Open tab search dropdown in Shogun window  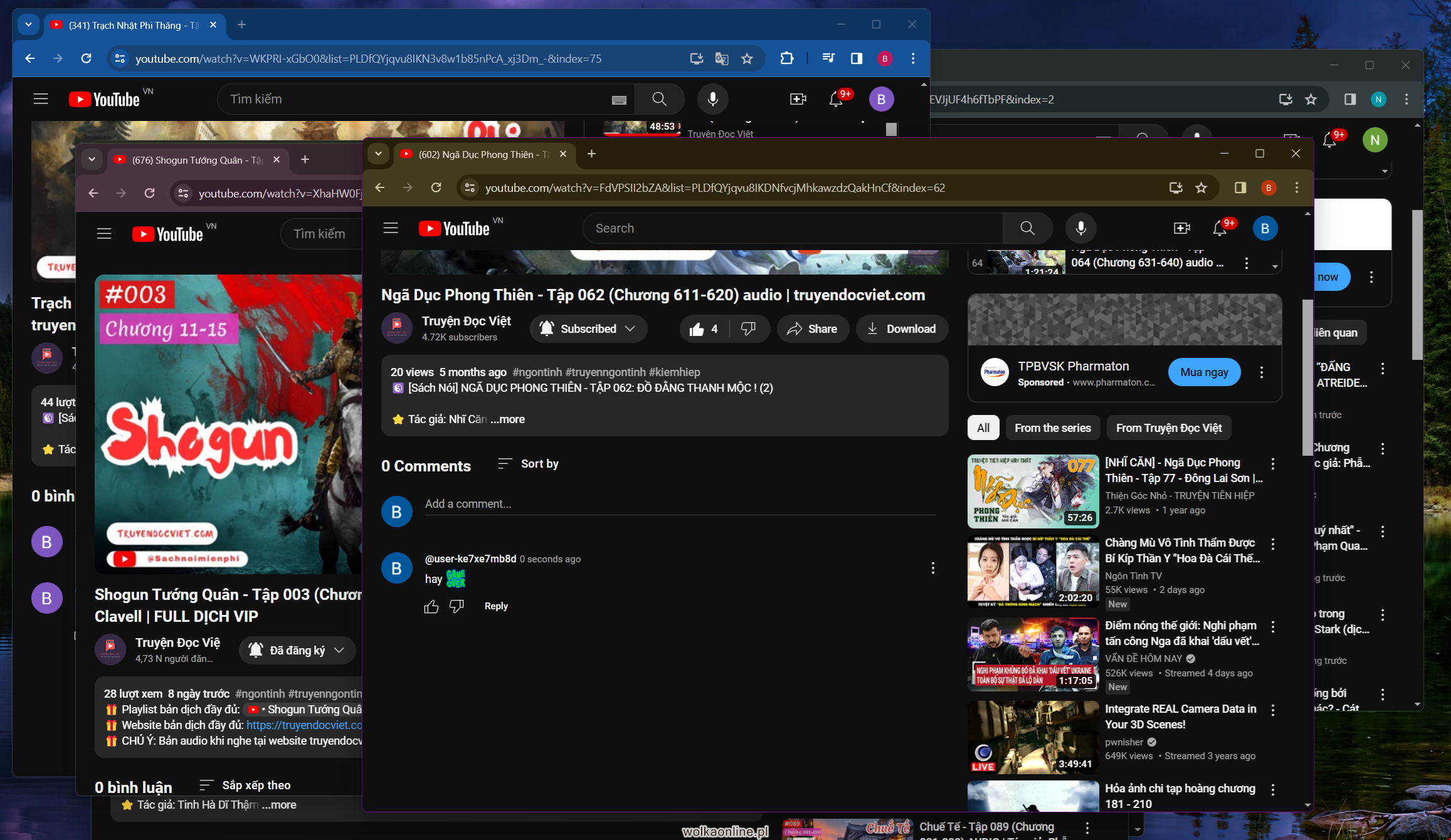coord(92,159)
